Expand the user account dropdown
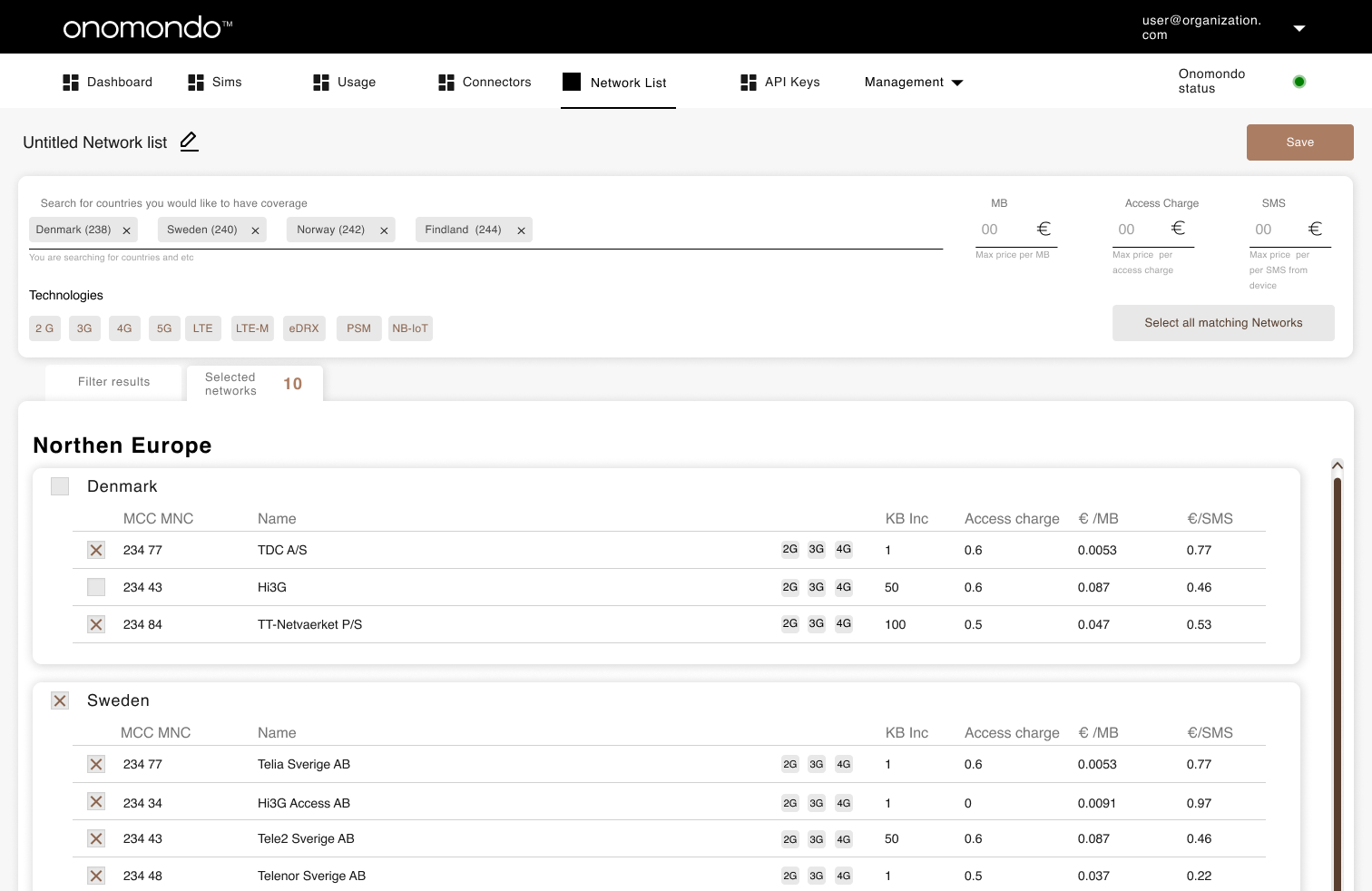1372x891 pixels. [x=1299, y=27]
